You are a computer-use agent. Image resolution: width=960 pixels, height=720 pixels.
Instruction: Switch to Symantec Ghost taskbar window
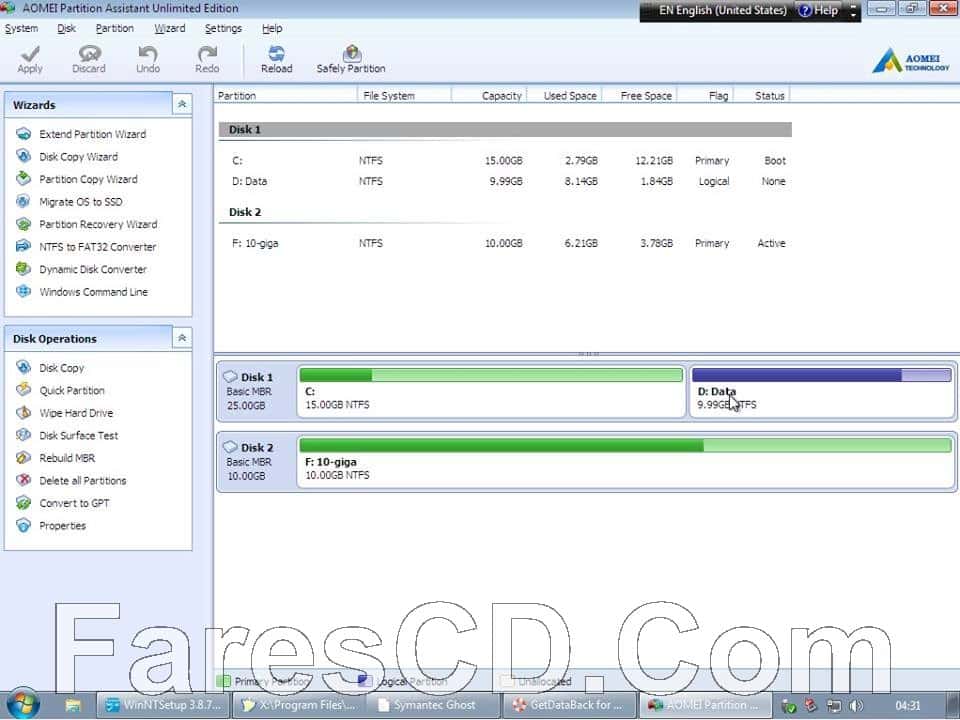[433, 705]
